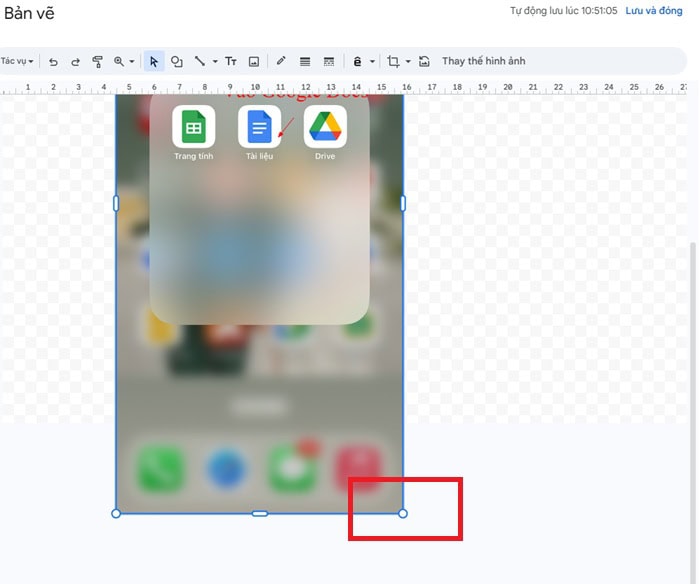700x584 pixels.
Task: Click Lưu và đóng to save and close
Action: tap(654, 11)
